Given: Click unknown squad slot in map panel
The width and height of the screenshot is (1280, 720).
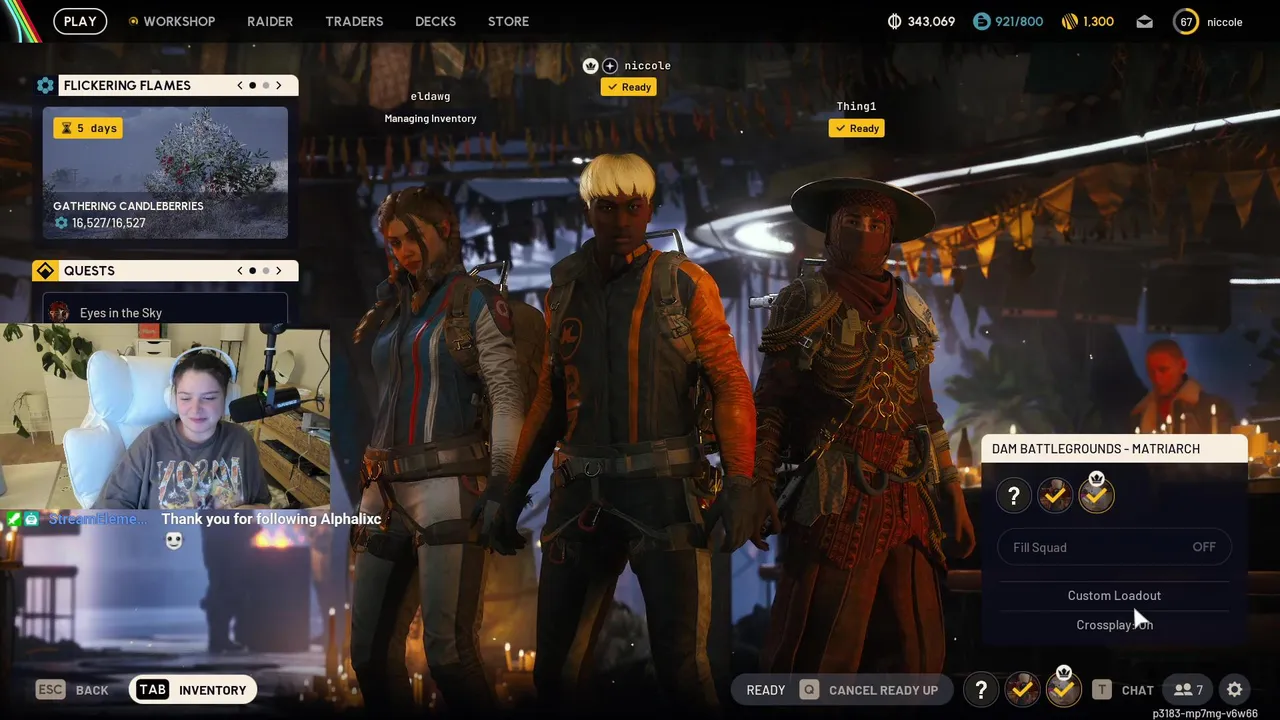Looking at the screenshot, I should click(1013, 496).
